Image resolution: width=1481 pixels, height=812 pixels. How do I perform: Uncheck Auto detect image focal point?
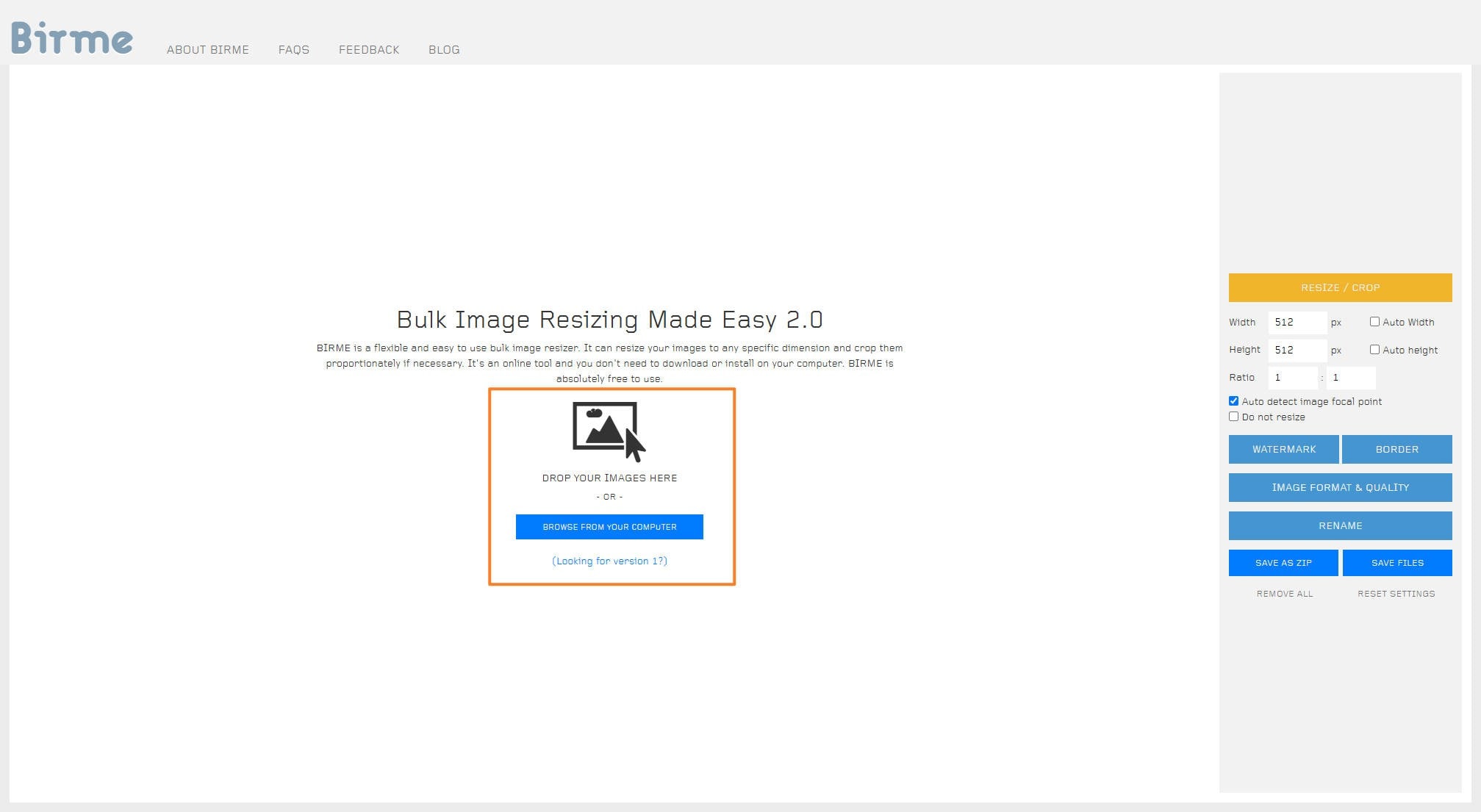tap(1234, 401)
